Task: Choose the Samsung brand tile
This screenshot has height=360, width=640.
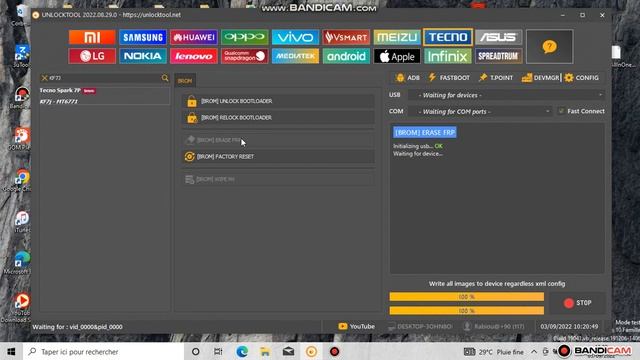Action: point(143,37)
